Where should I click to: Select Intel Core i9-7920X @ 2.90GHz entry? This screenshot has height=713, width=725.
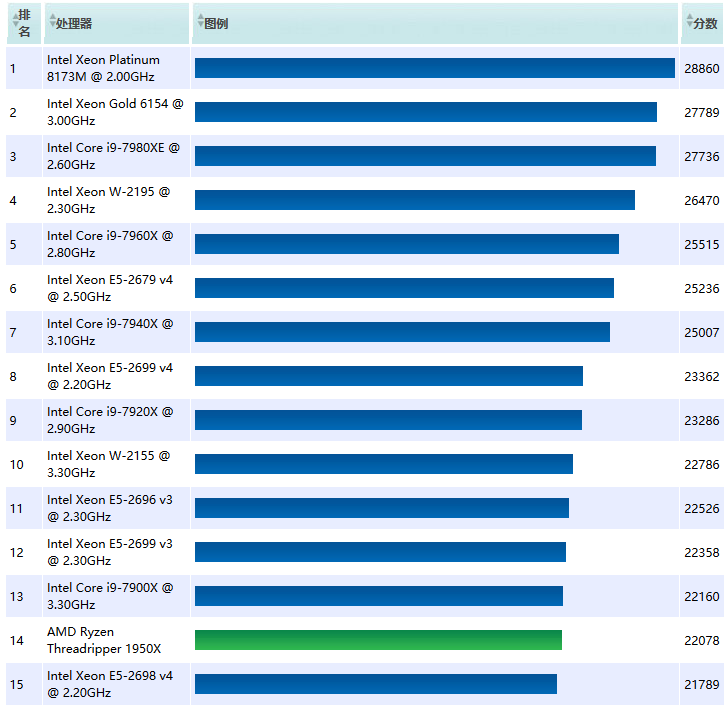(x=110, y=420)
